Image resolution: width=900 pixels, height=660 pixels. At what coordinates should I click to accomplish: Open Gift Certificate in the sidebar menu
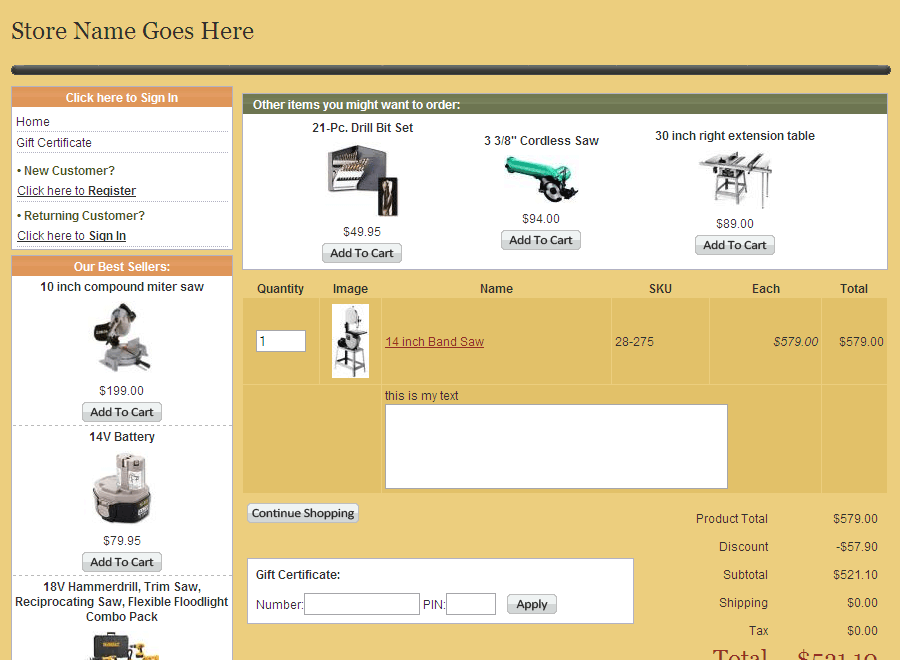point(54,143)
